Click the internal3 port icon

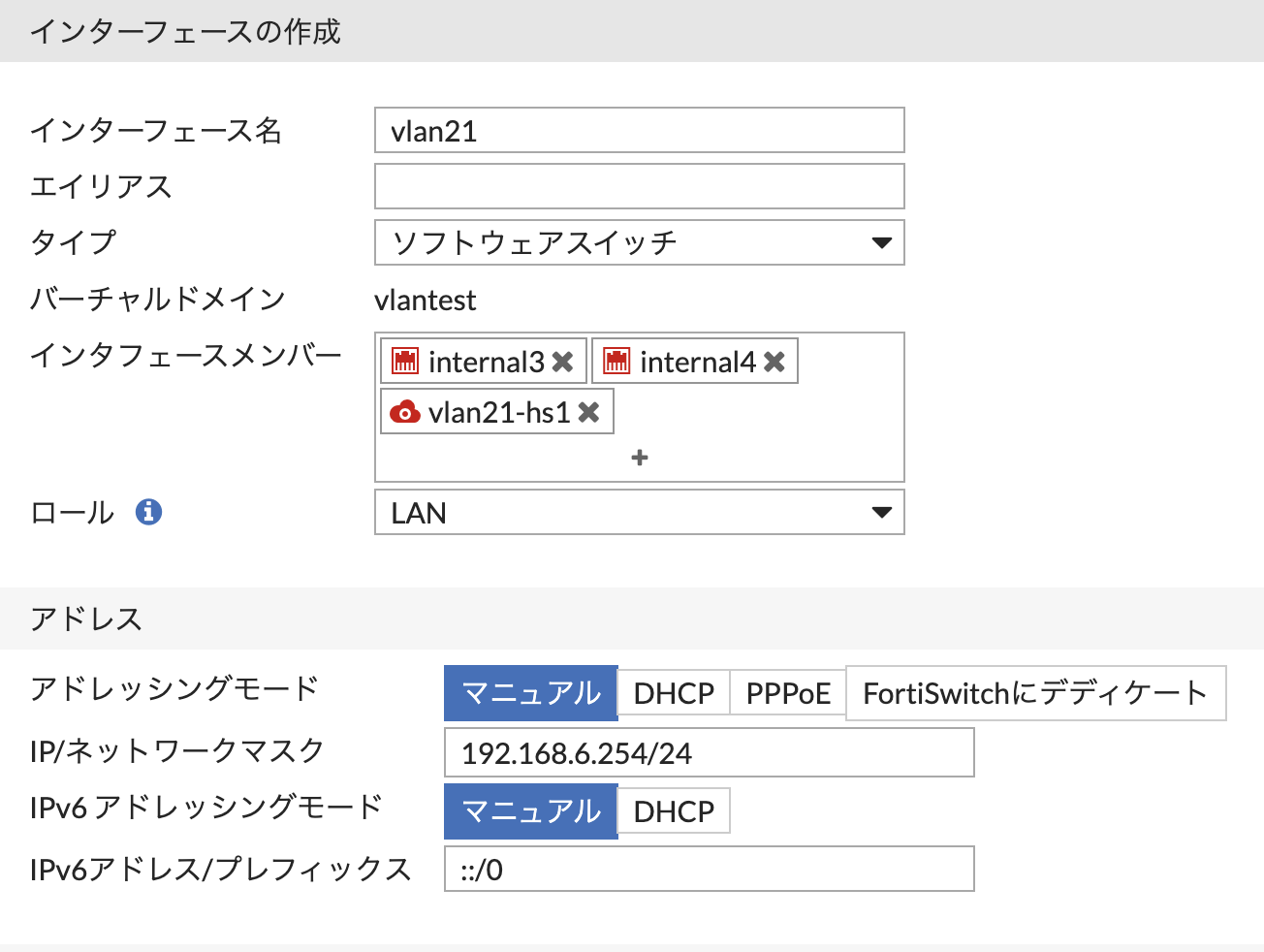405,362
